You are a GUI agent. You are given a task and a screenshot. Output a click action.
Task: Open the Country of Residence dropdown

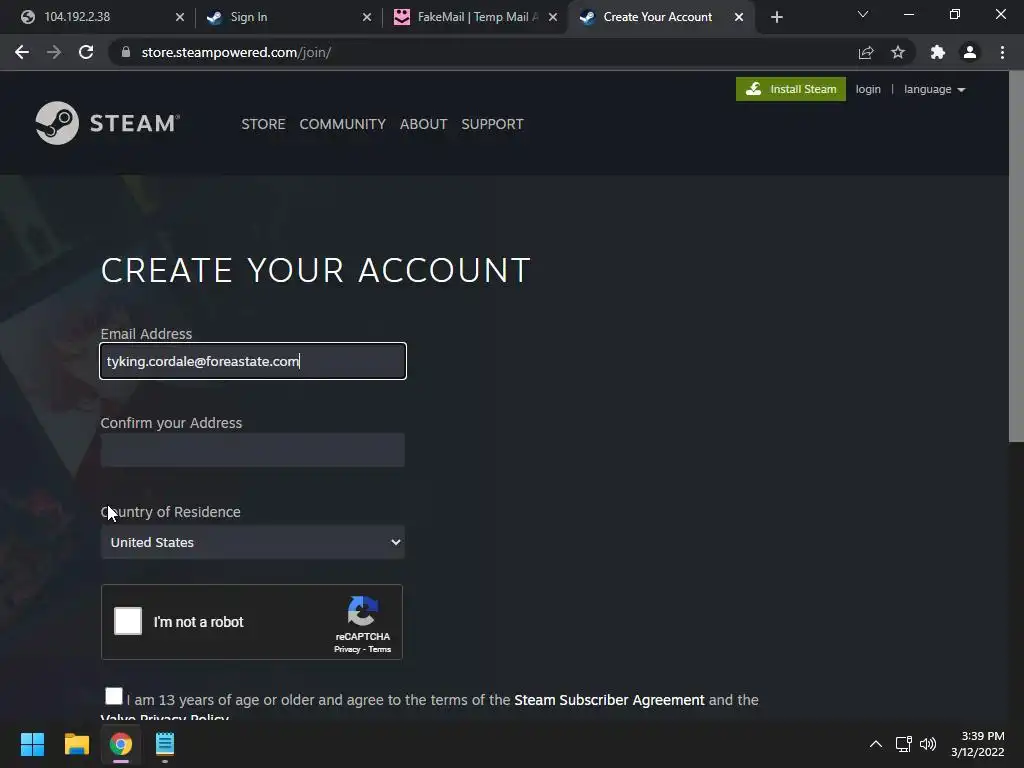[x=253, y=542]
